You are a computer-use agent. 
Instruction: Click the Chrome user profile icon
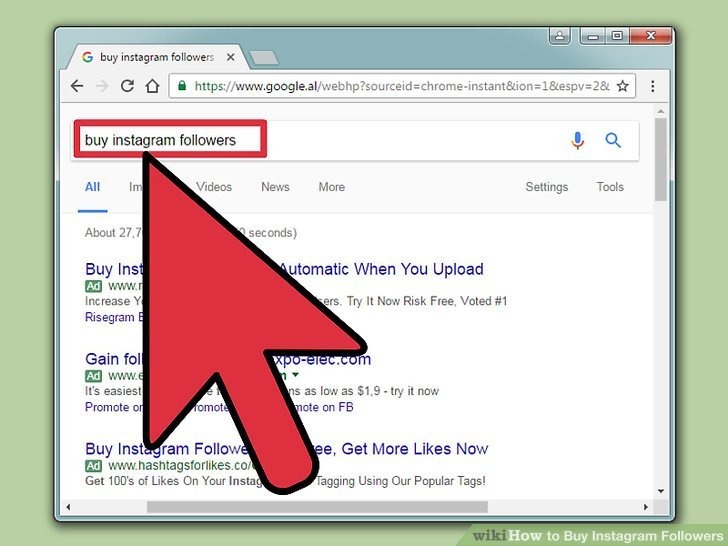click(560, 36)
